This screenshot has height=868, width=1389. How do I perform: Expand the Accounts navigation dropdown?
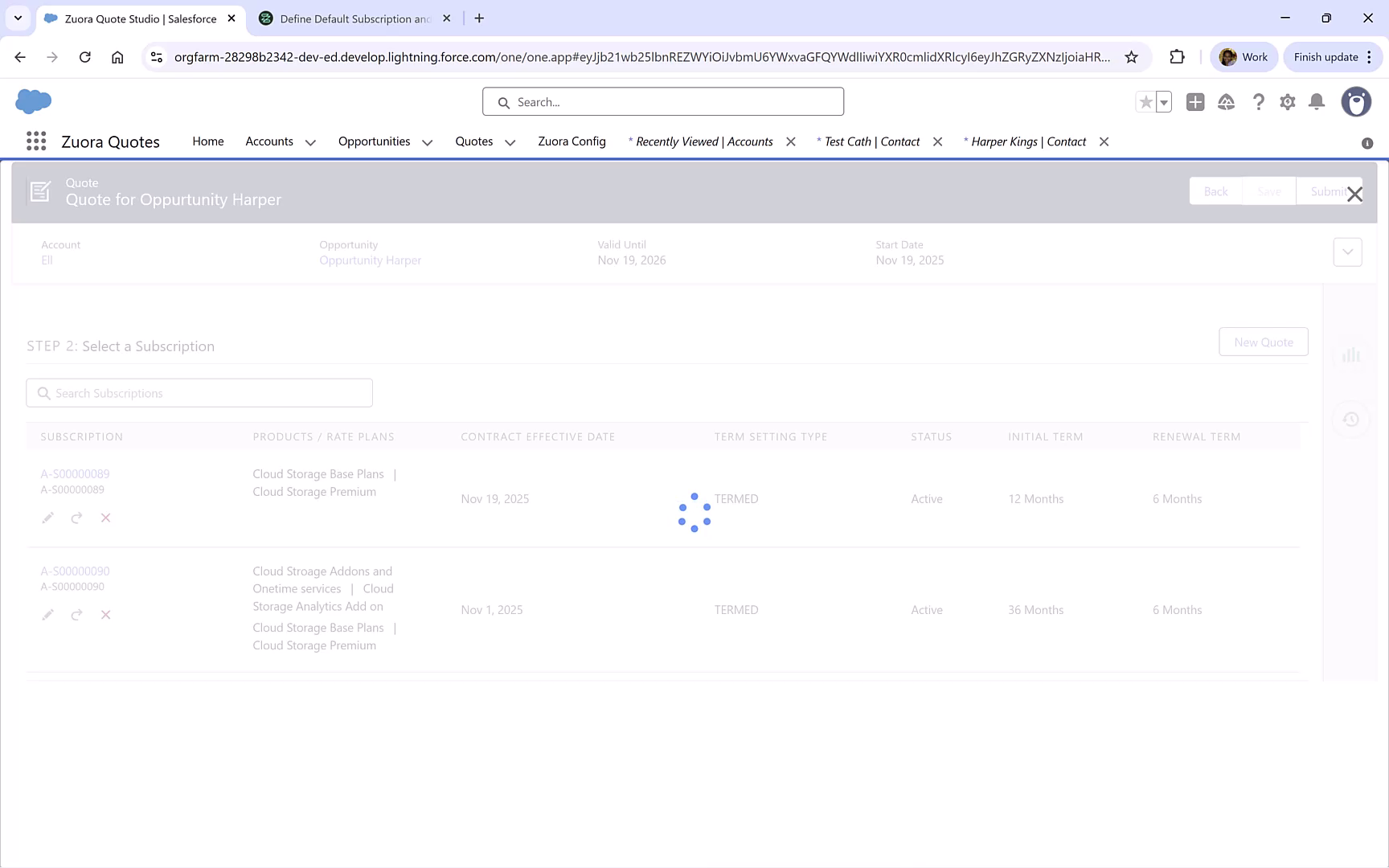pos(310,141)
